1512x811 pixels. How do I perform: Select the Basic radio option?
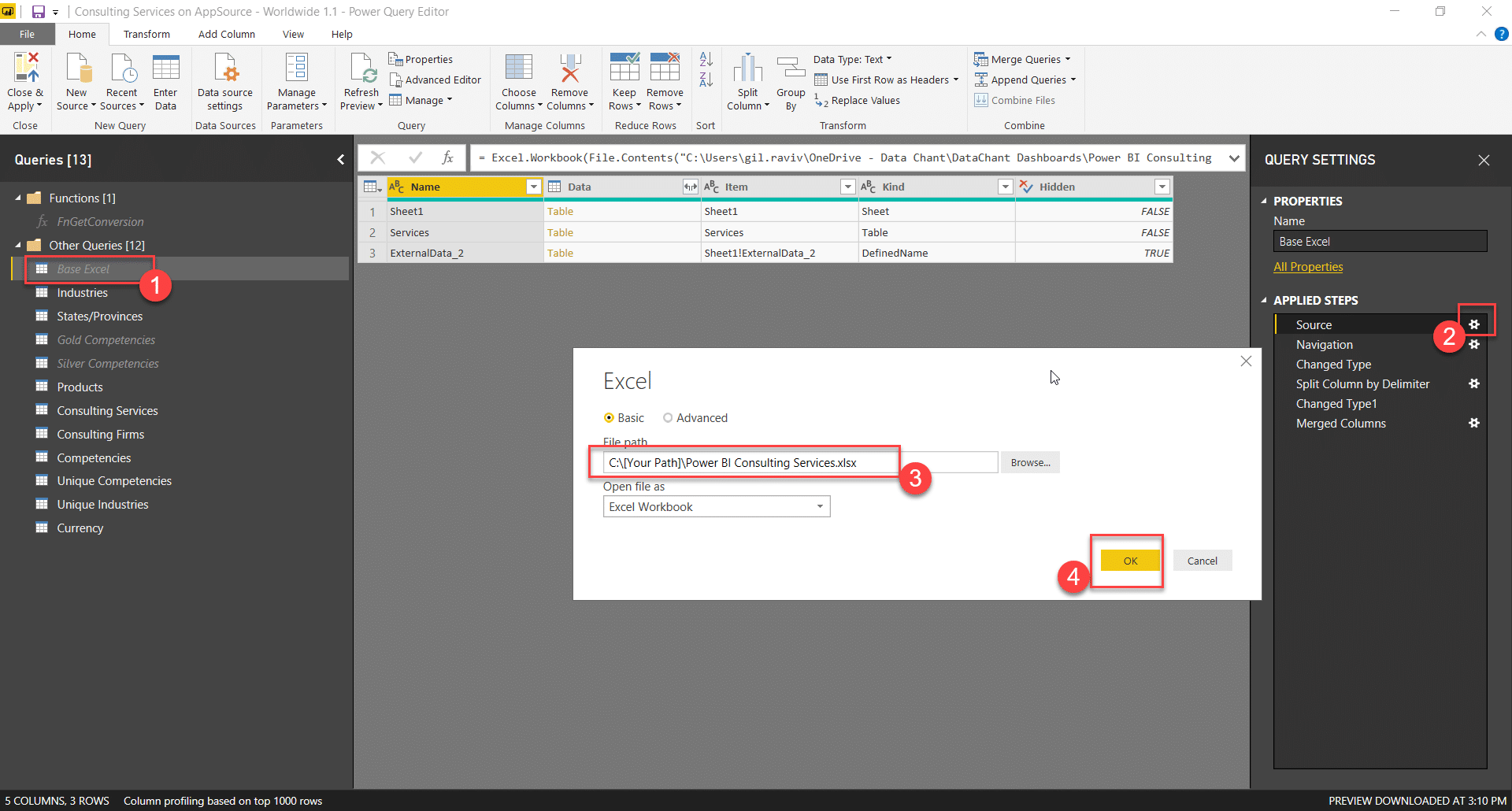[609, 418]
